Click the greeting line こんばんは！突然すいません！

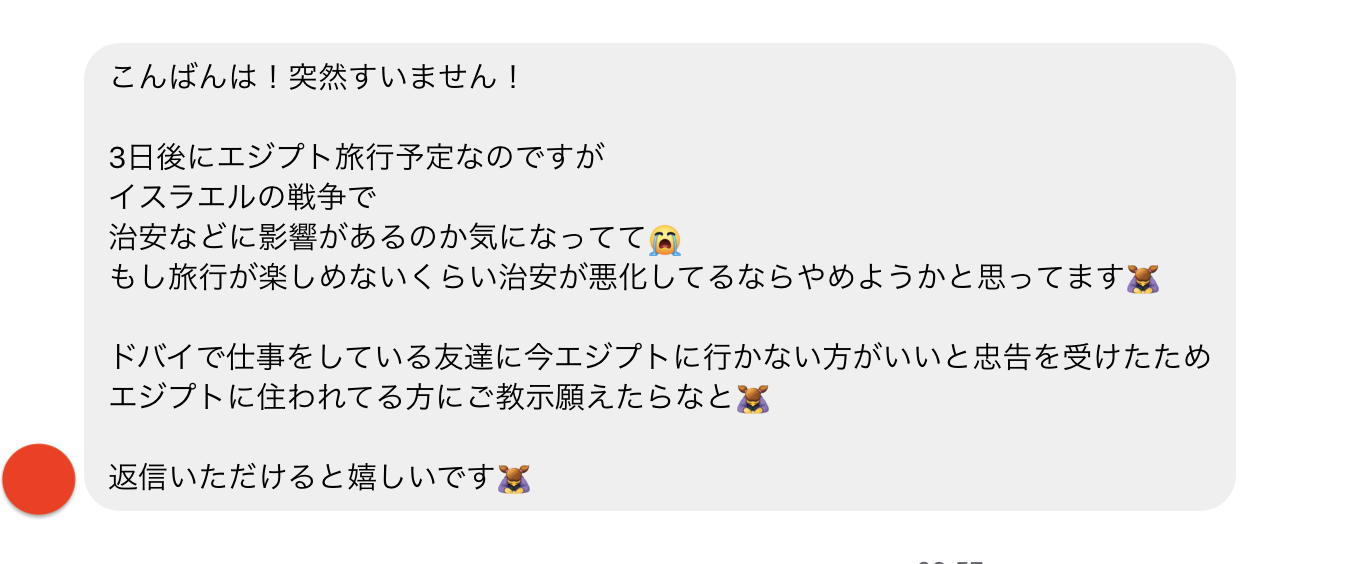point(317,78)
